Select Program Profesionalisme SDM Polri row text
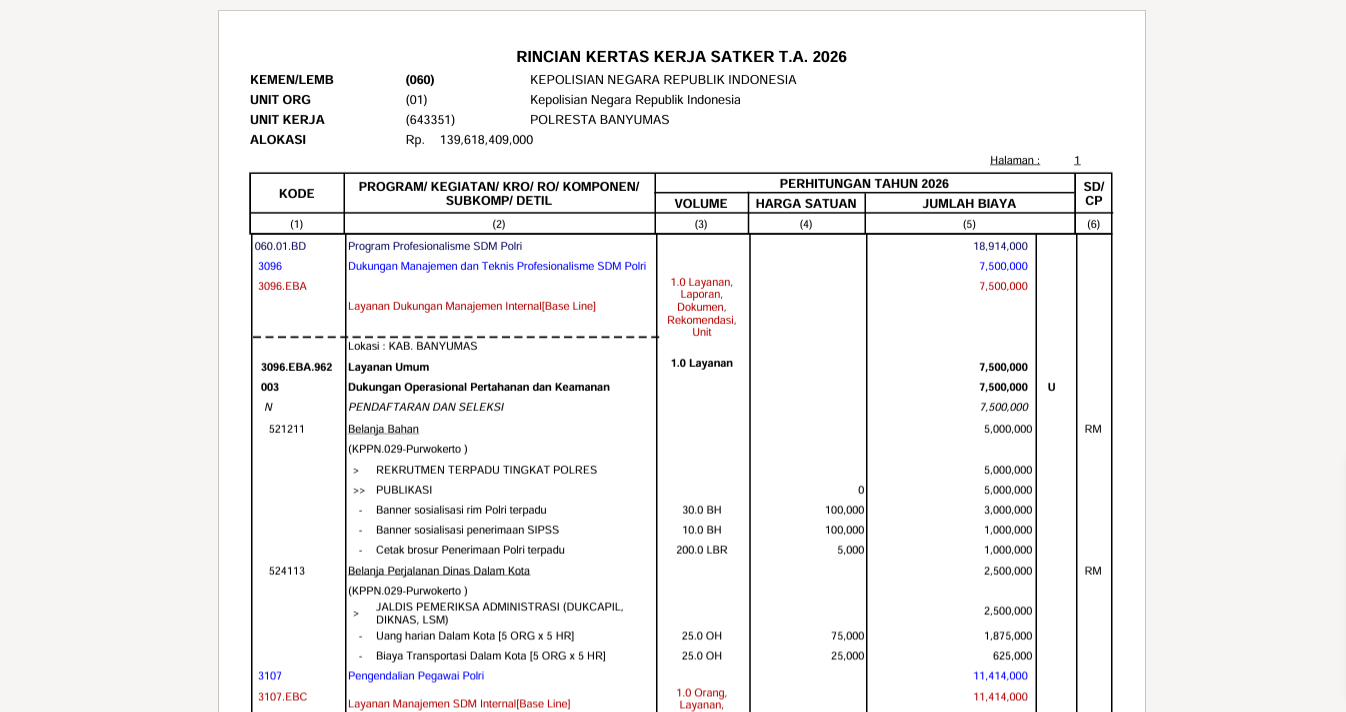Viewport: 1346px width, 712px height. (x=435, y=246)
